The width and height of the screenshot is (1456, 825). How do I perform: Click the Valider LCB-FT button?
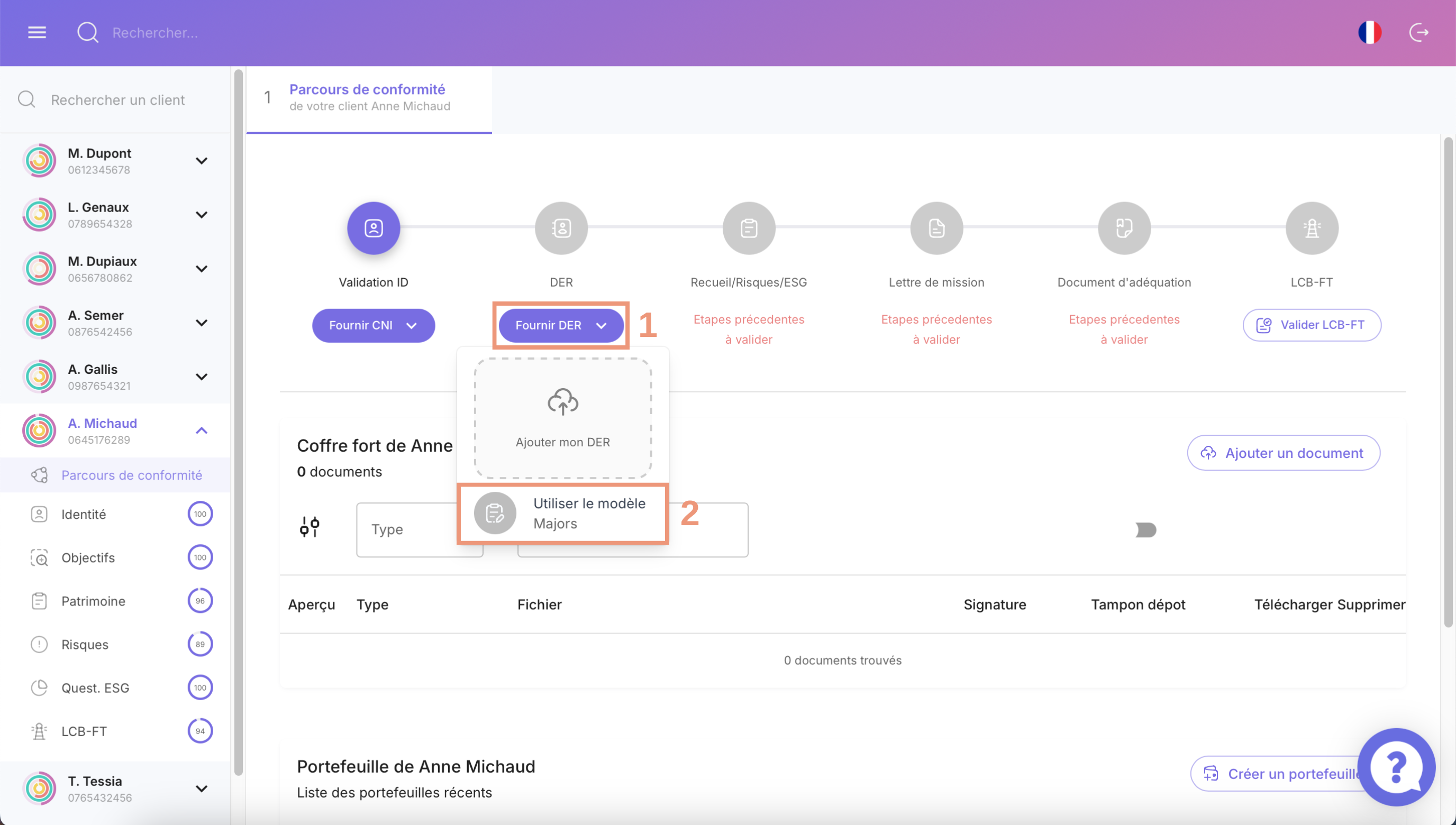click(1312, 325)
